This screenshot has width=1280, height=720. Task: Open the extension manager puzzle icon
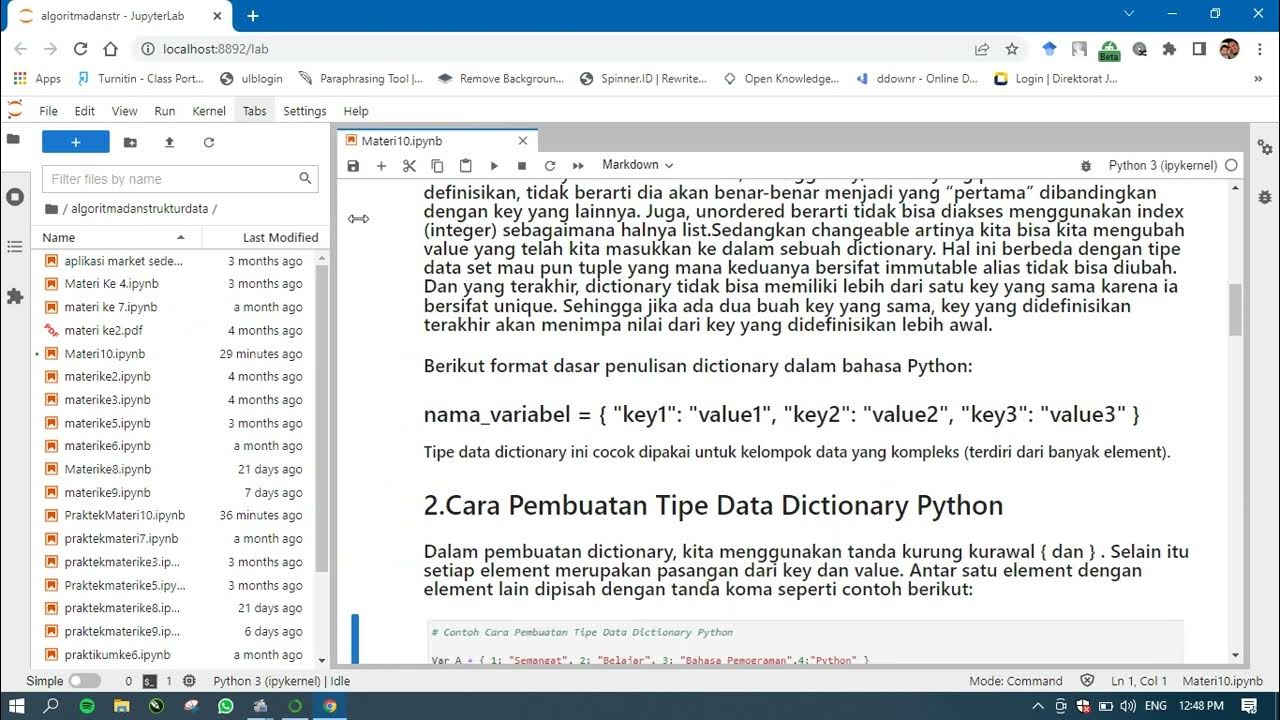tap(14, 297)
